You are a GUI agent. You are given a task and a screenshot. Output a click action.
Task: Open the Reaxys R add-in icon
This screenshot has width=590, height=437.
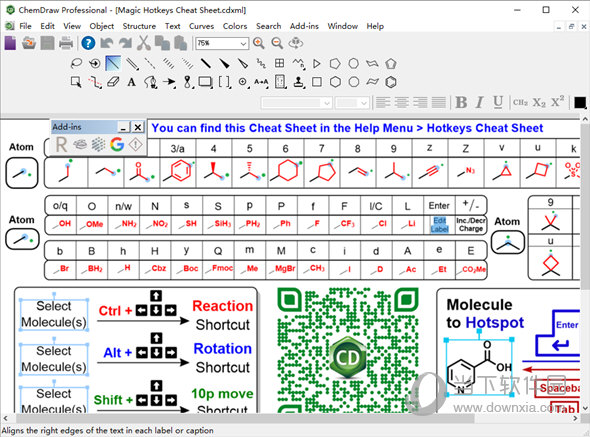(x=61, y=144)
